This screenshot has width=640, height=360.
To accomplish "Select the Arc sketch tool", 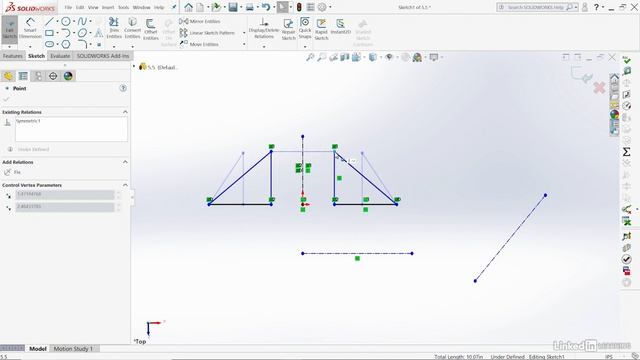I will point(65,33).
